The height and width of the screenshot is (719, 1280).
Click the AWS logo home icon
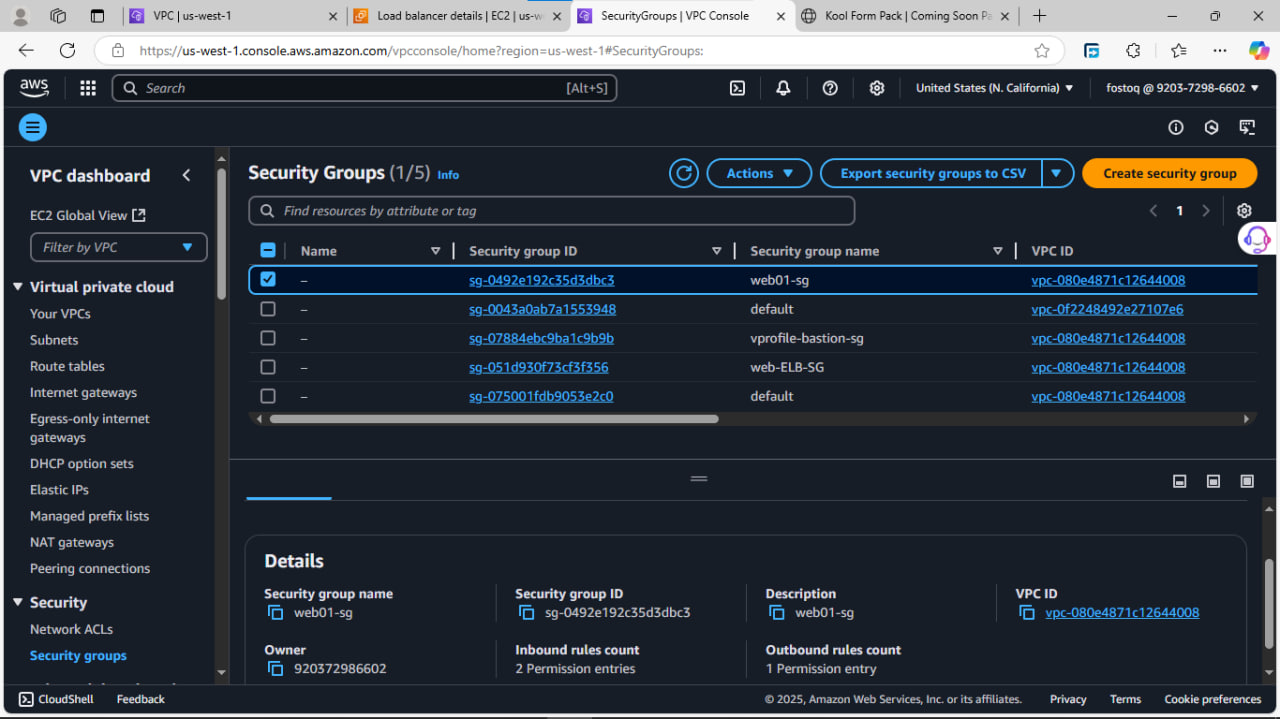34,88
